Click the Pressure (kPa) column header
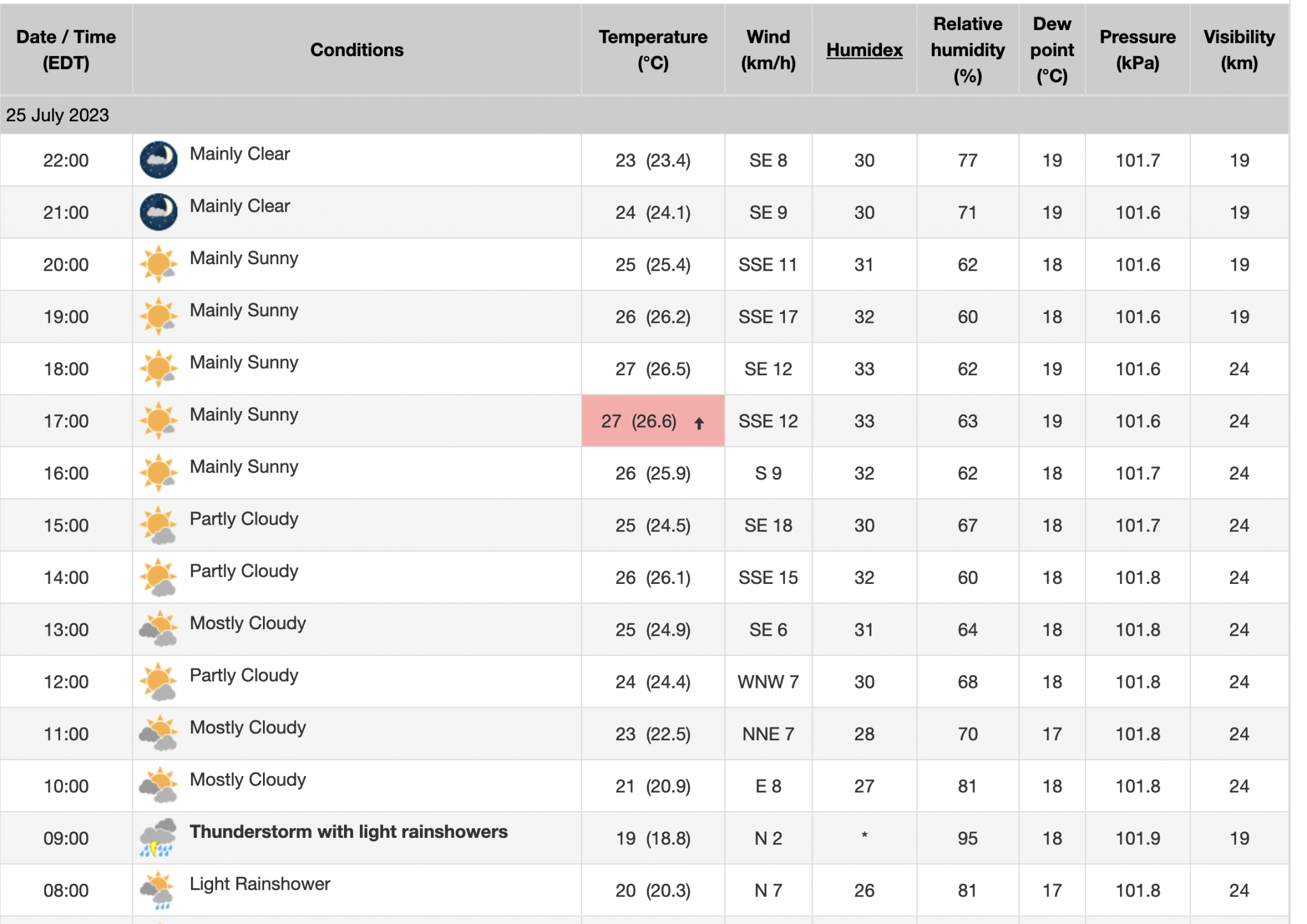The height and width of the screenshot is (924, 1307). click(1137, 50)
